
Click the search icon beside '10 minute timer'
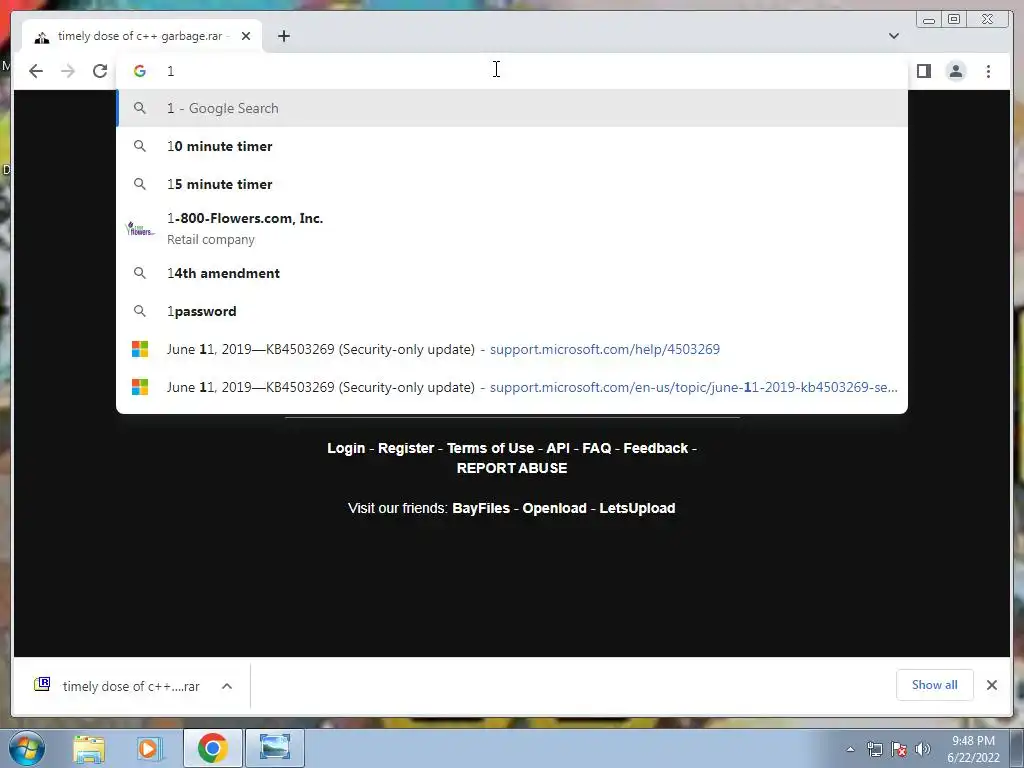[140, 146]
